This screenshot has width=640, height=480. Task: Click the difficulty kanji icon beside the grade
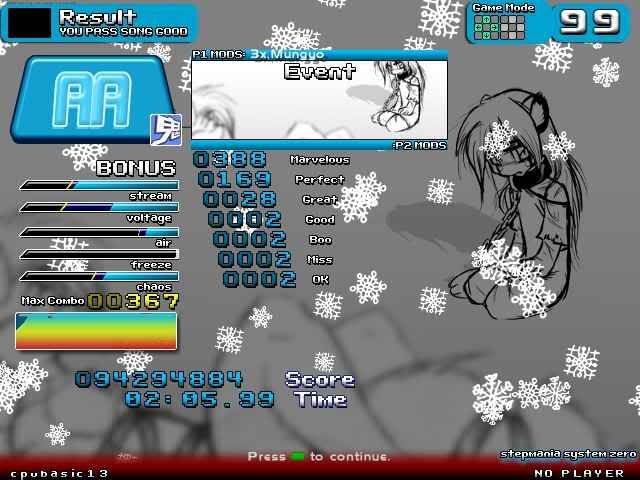point(166,130)
